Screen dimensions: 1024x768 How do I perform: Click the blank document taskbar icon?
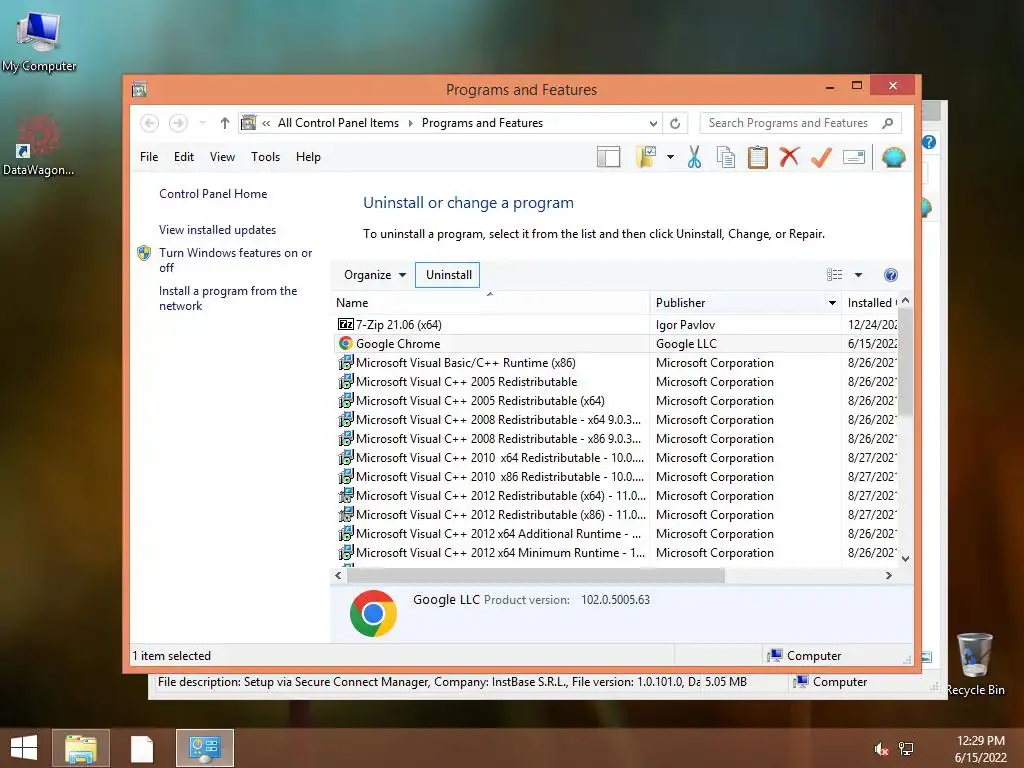click(x=142, y=748)
